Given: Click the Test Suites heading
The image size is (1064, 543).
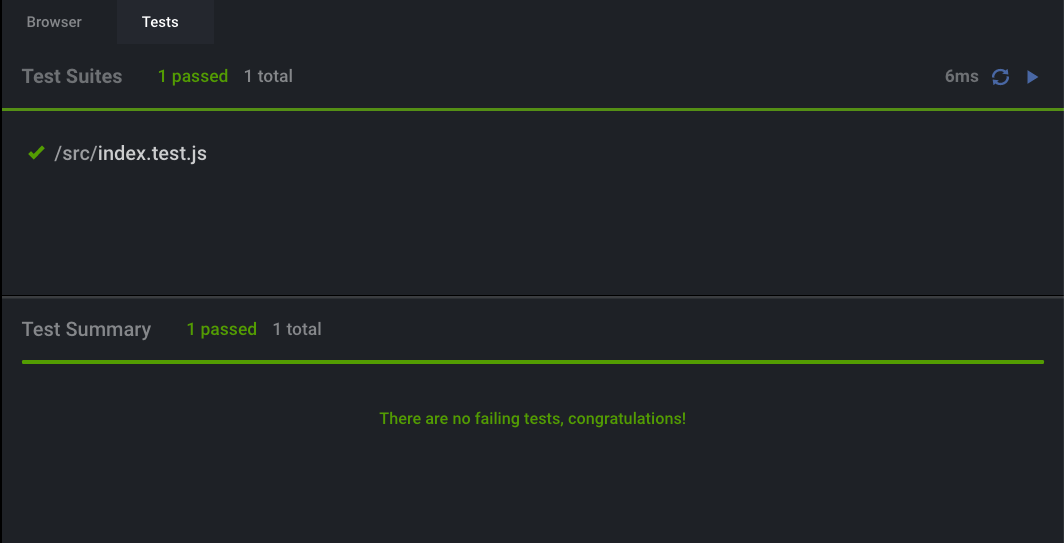Looking at the screenshot, I should tap(72, 76).
